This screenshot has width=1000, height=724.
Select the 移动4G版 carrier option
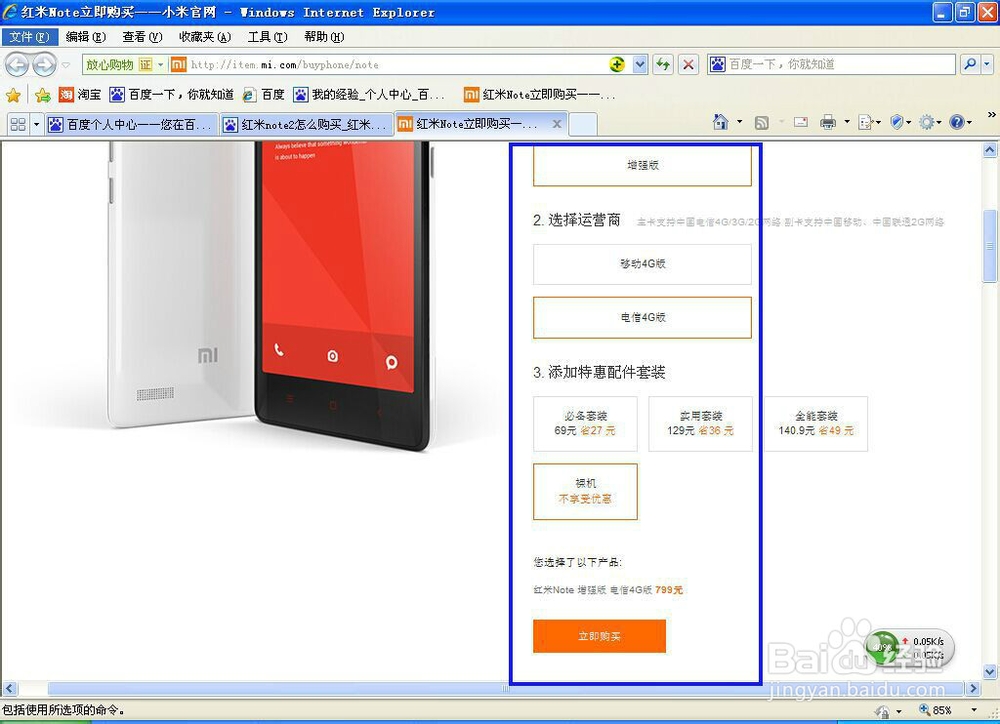[642, 264]
